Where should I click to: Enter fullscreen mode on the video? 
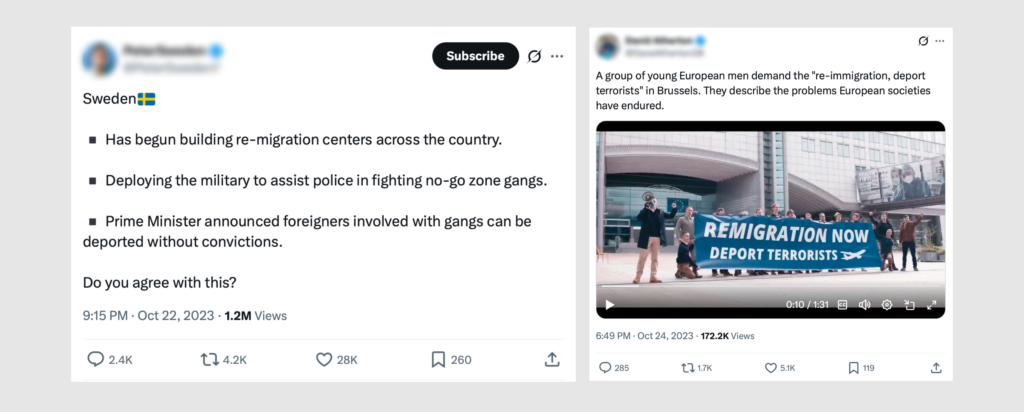pos(932,305)
